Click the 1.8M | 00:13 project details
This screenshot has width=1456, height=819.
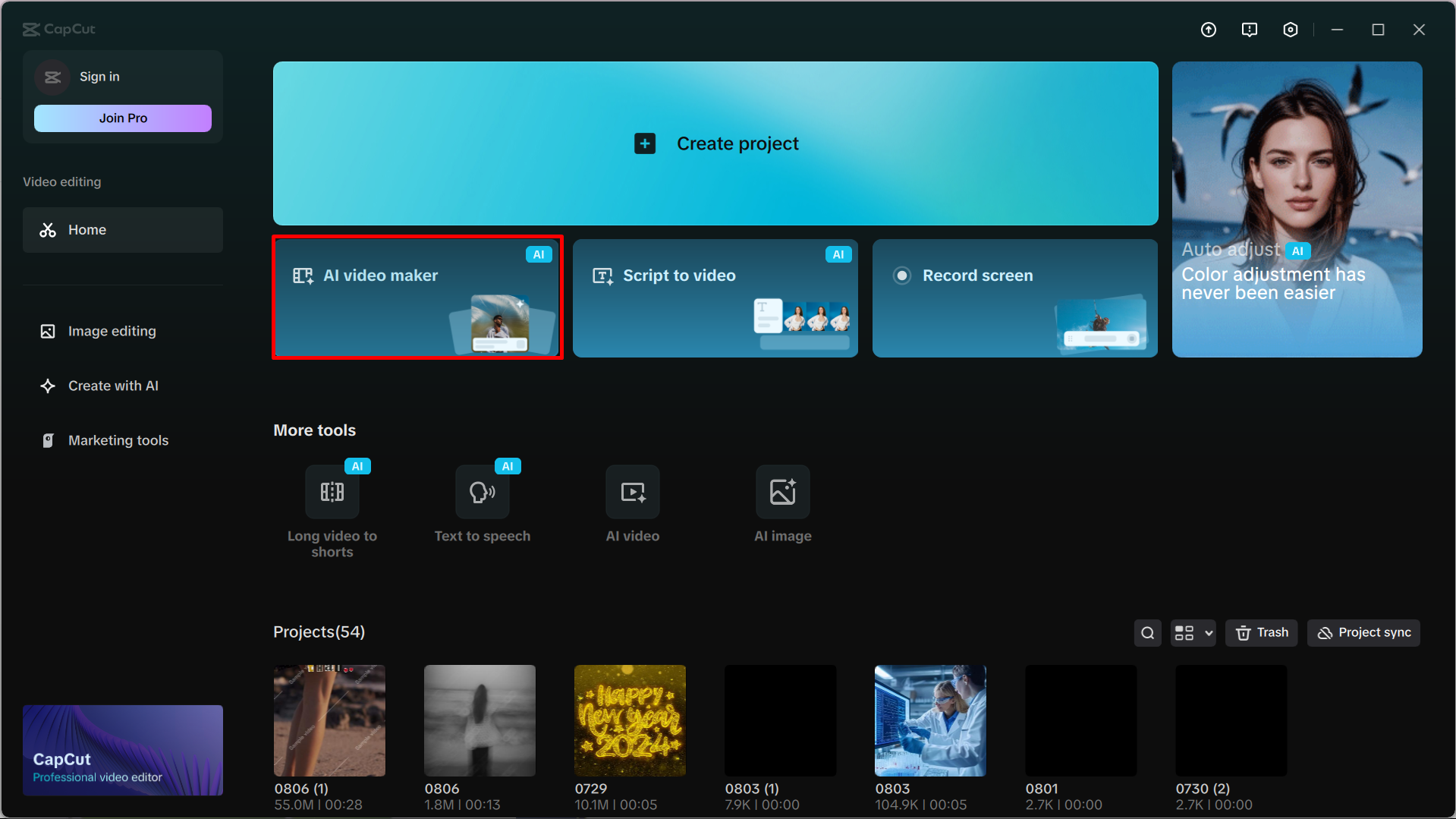[x=463, y=805]
